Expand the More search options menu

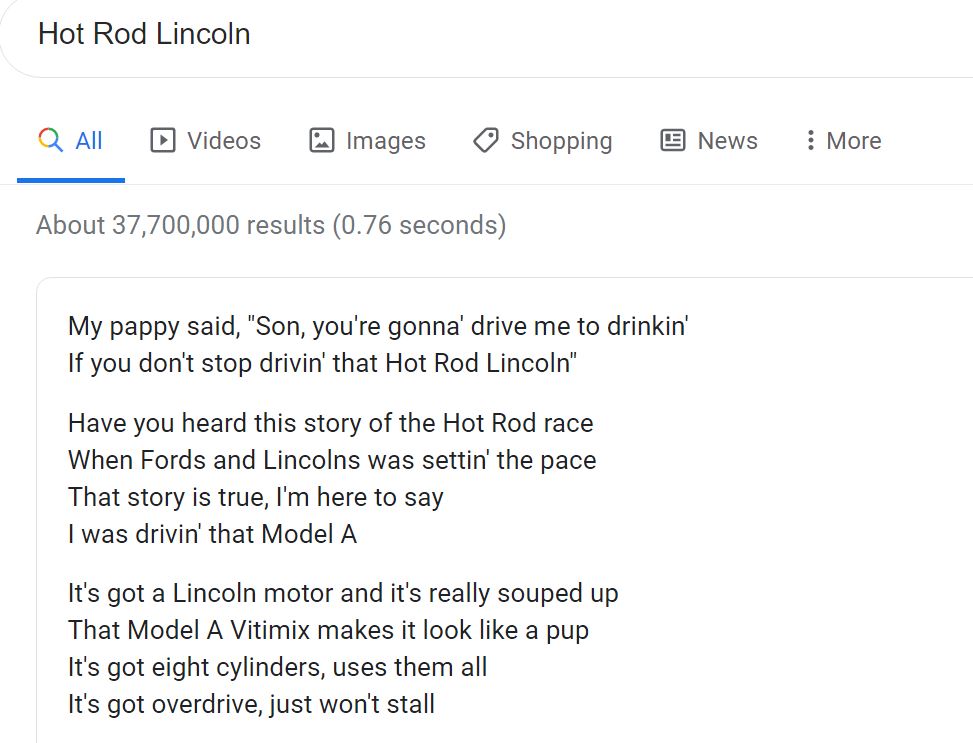(853, 141)
